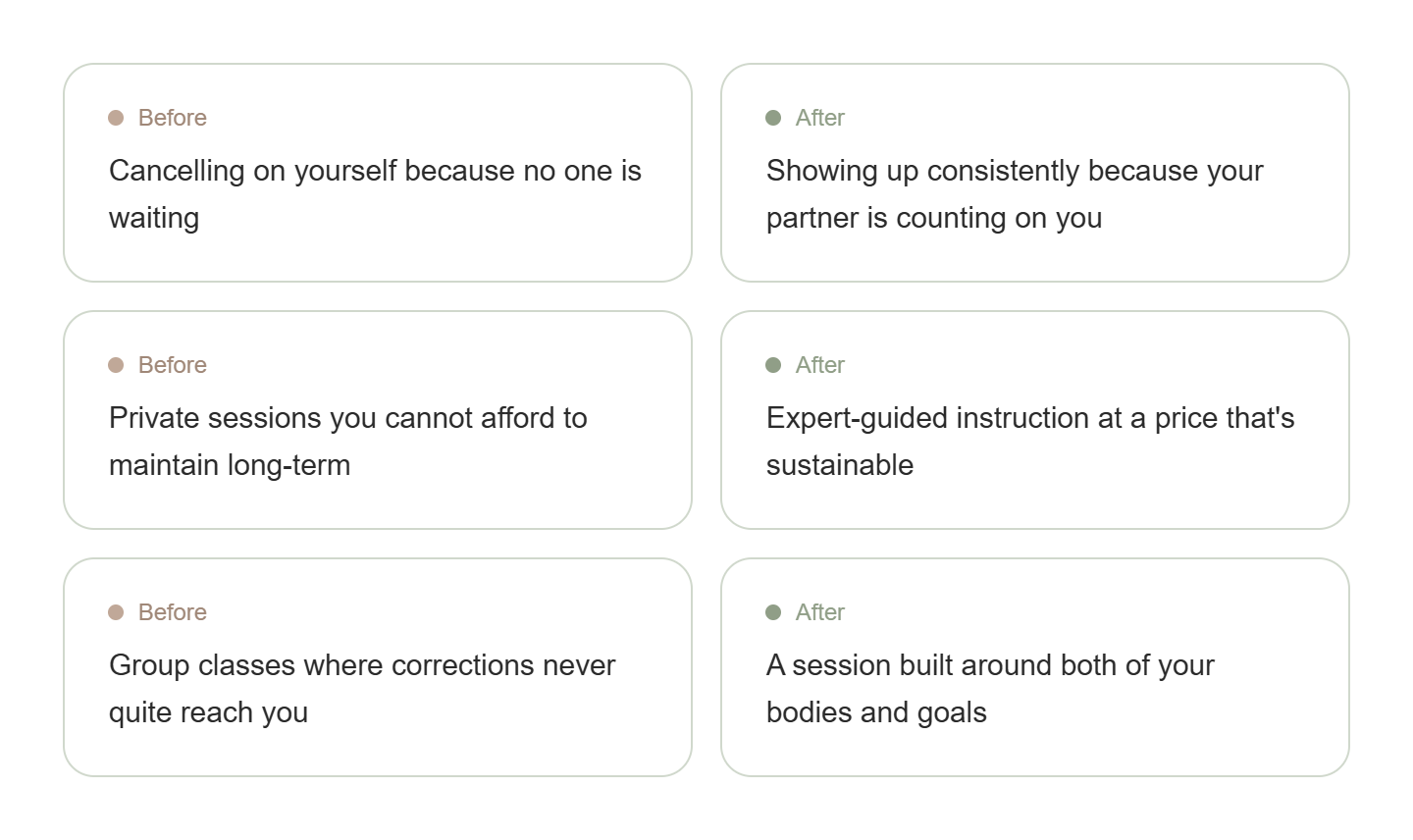
Task: Click the After label above 'Showing up consistently'
Action: coord(820,118)
